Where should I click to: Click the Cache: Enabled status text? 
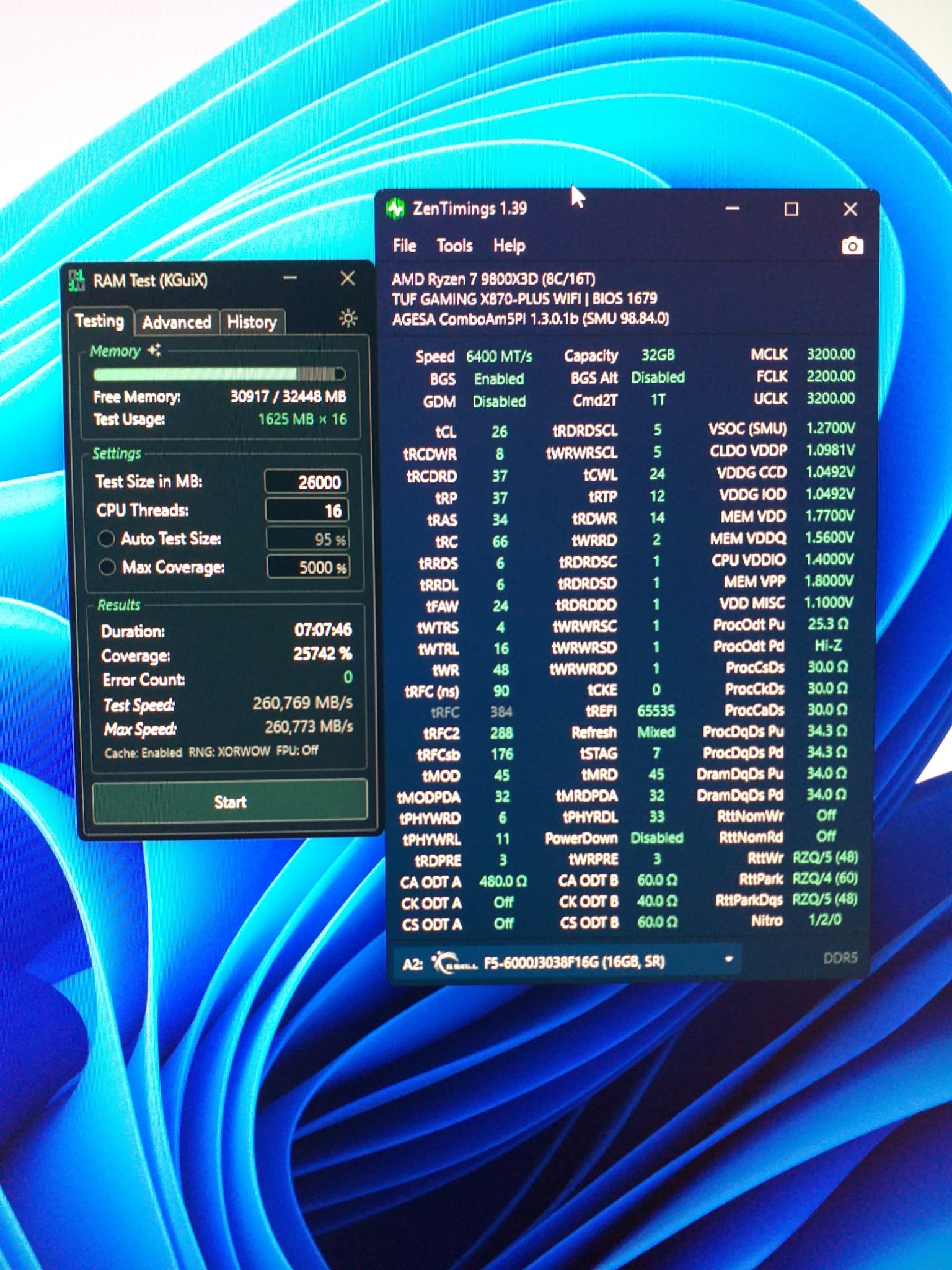(x=143, y=752)
